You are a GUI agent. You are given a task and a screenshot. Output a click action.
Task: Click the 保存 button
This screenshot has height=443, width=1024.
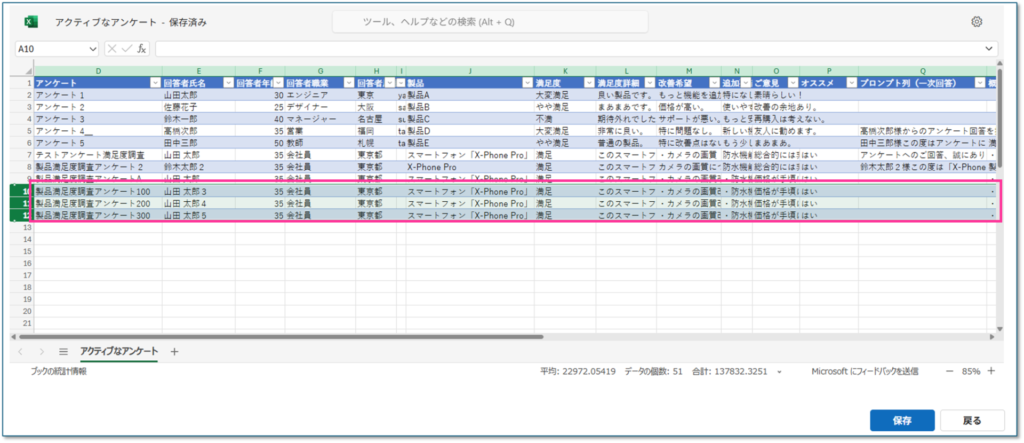[x=901, y=420]
